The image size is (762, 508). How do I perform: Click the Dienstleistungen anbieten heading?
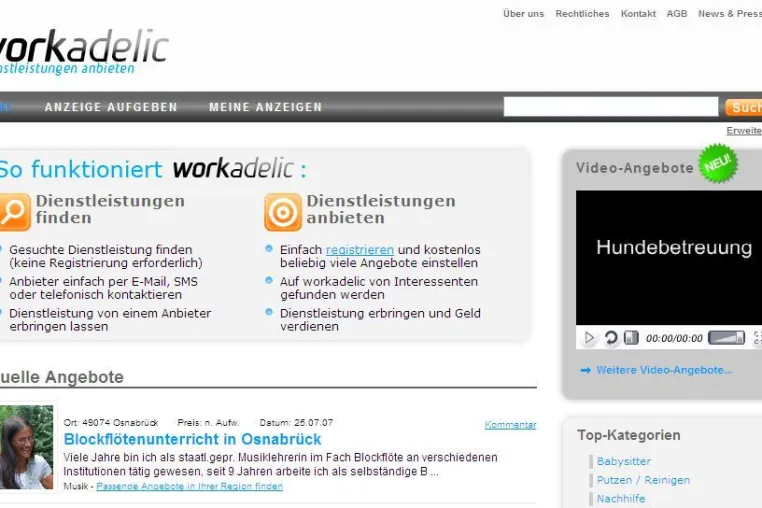pyautogui.click(x=381, y=209)
